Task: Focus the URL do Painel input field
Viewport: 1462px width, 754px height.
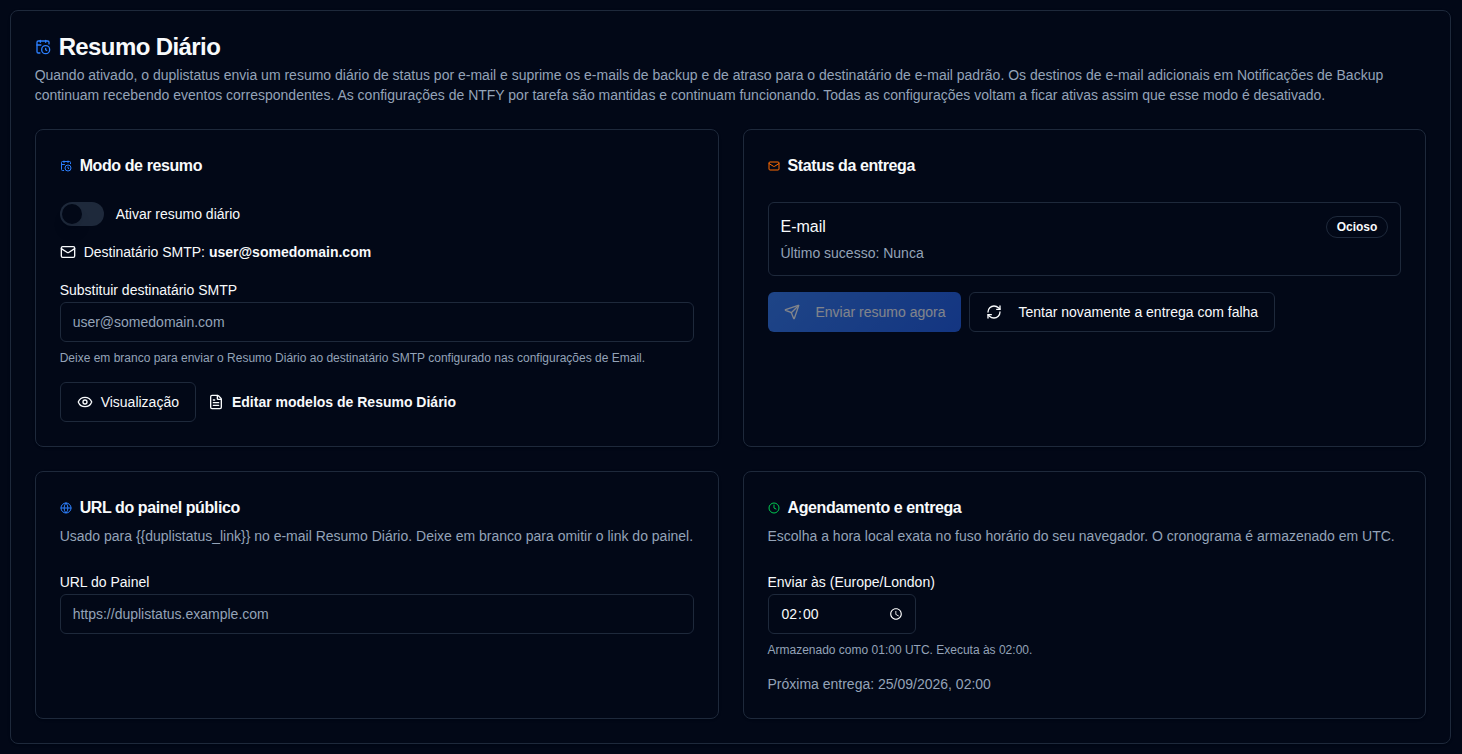Action: (x=377, y=614)
